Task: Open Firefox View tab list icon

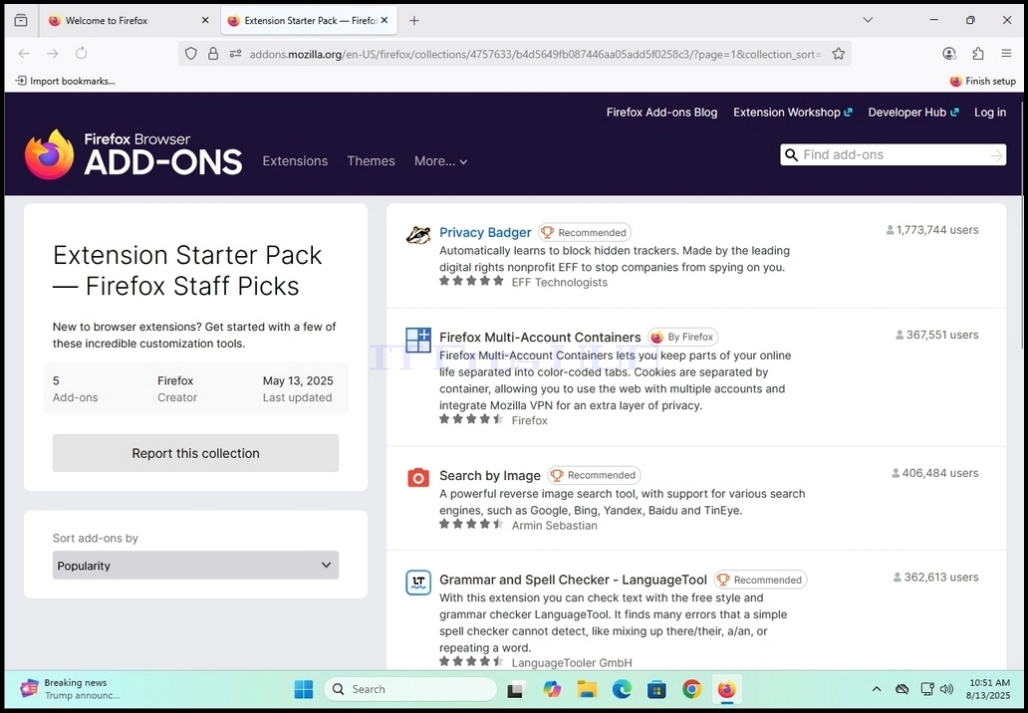Action: pos(21,20)
